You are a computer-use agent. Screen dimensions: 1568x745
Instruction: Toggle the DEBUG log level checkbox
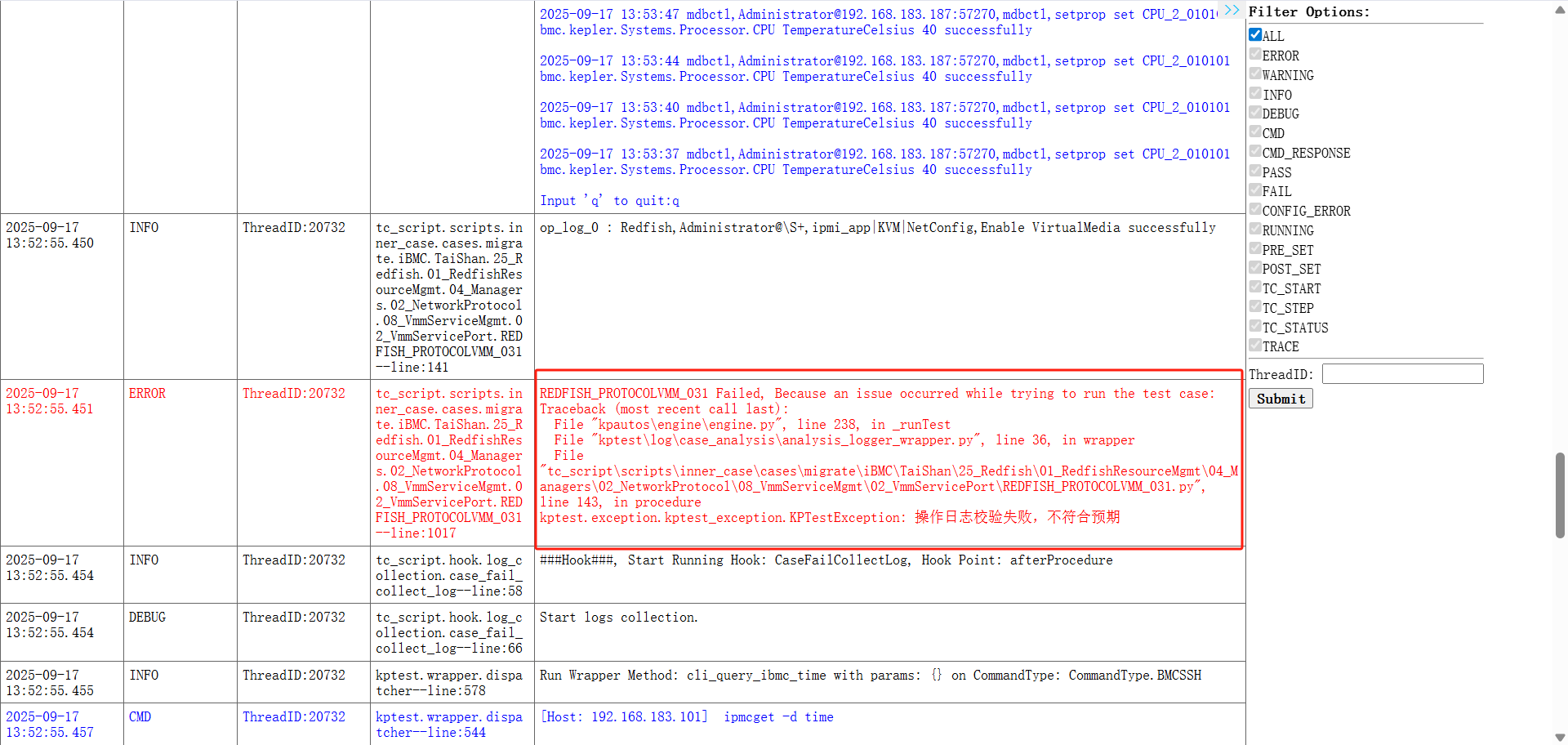[x=1255, y=113]
